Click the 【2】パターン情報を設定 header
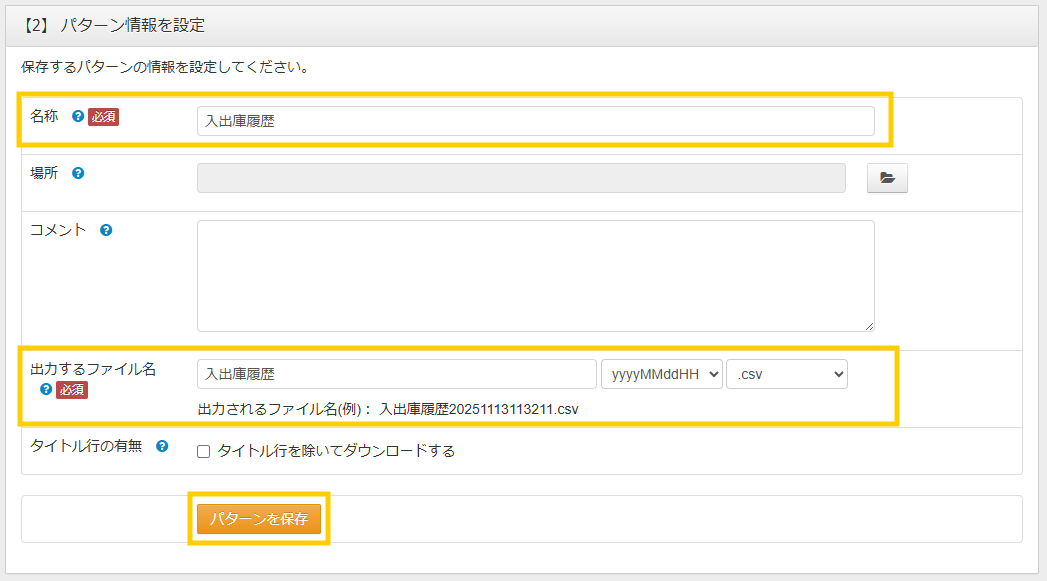The image size is (1047, 581). [x=113, y=25]
